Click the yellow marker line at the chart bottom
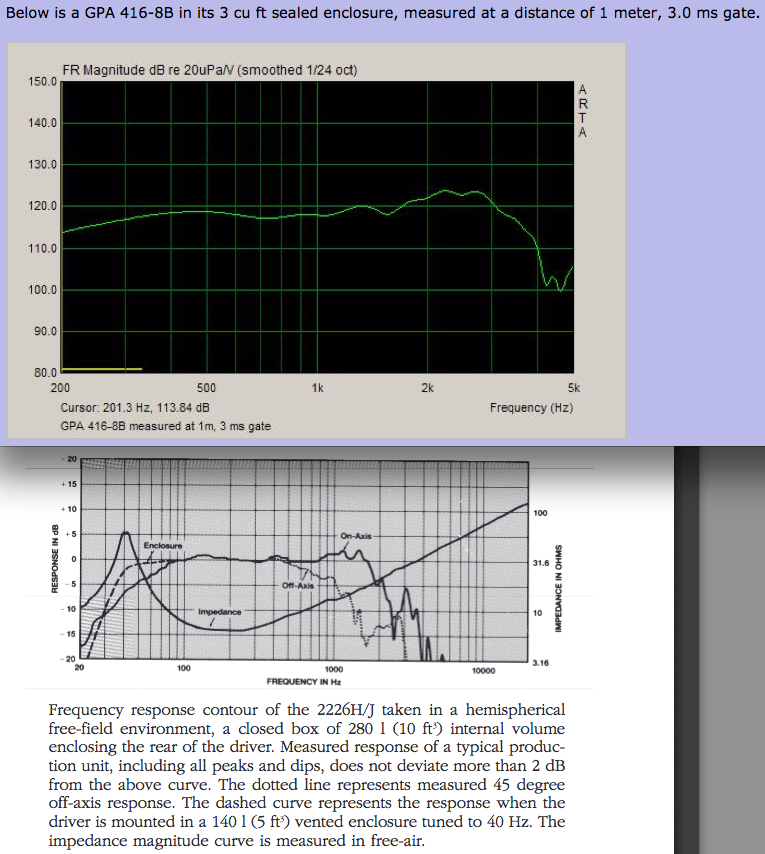 [102, 369]
